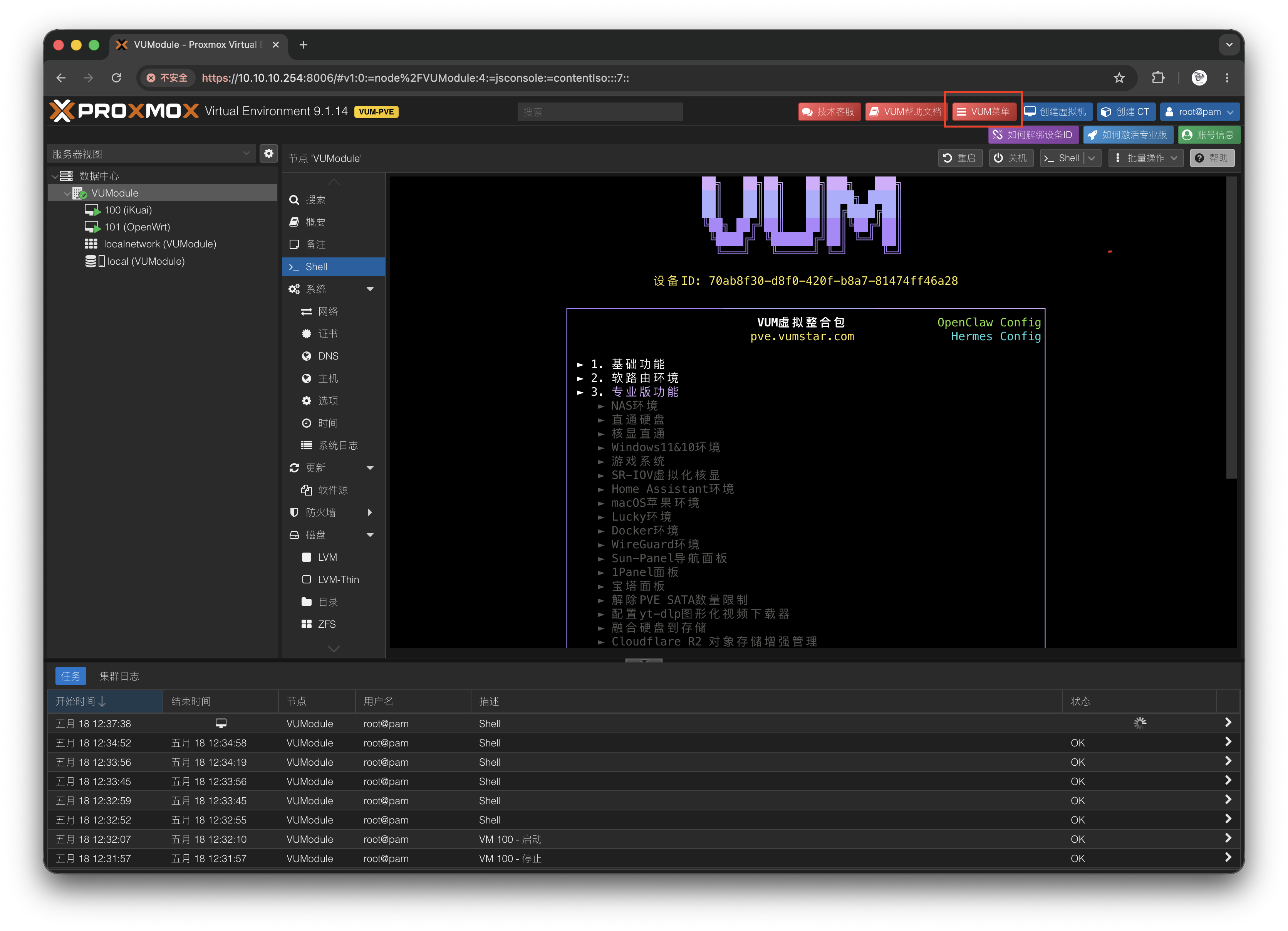Open the 服务器视图 view selector
The image size is (1288, 931).
151,153
